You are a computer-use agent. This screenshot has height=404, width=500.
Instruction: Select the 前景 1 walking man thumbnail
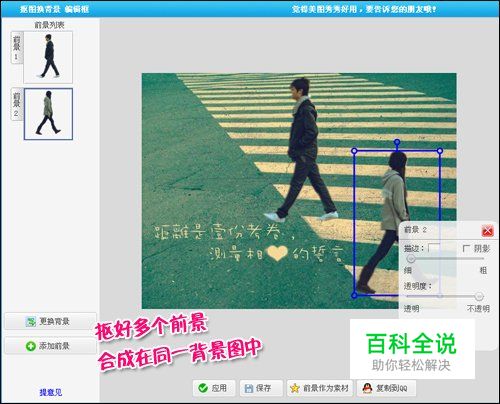[x=48, y=57]
